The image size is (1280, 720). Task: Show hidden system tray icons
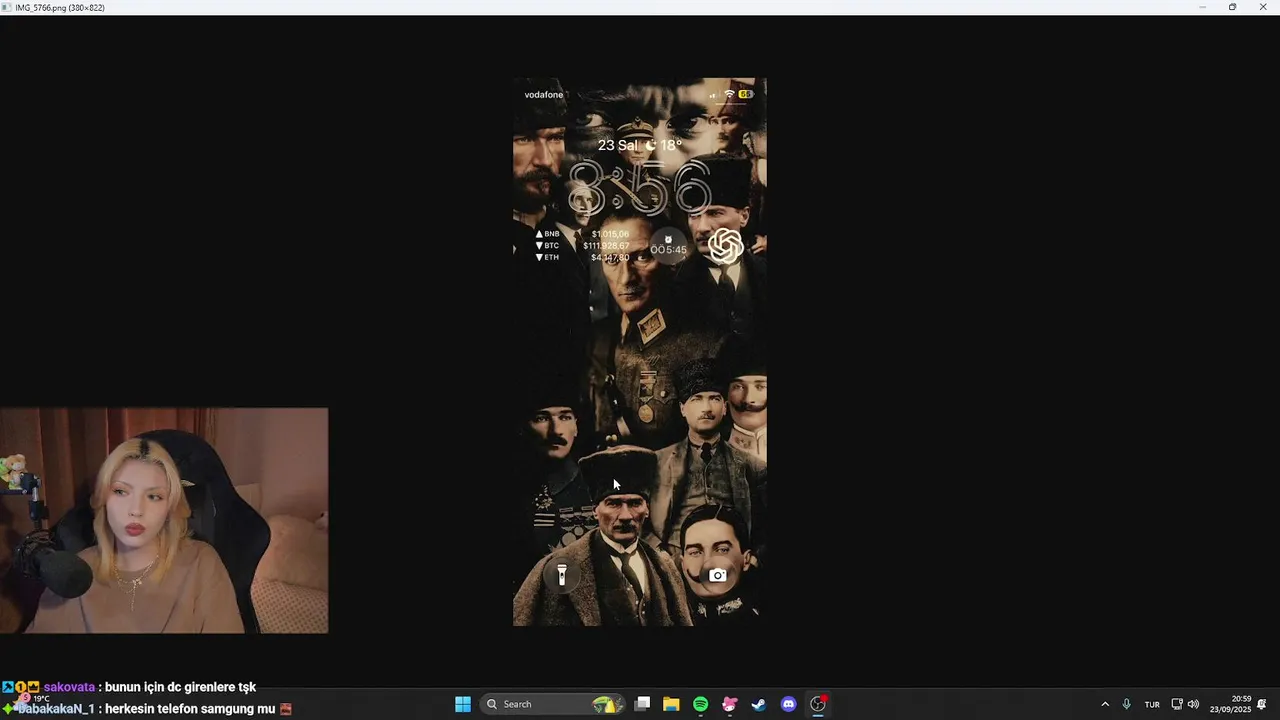pyautogui.click(x=1105, y=704)
